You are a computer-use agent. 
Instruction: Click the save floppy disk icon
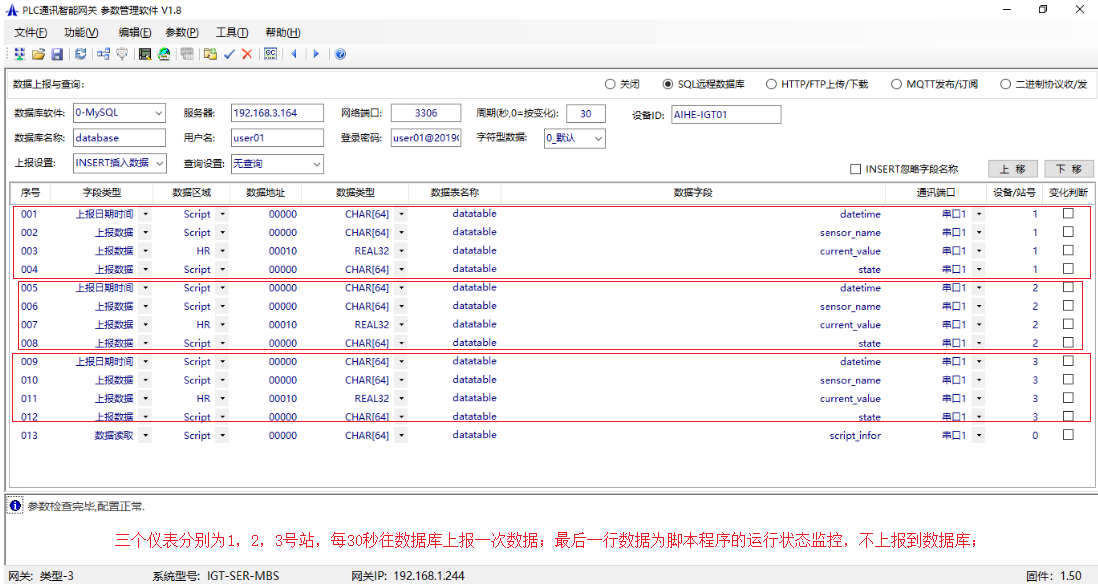point(57,54)
